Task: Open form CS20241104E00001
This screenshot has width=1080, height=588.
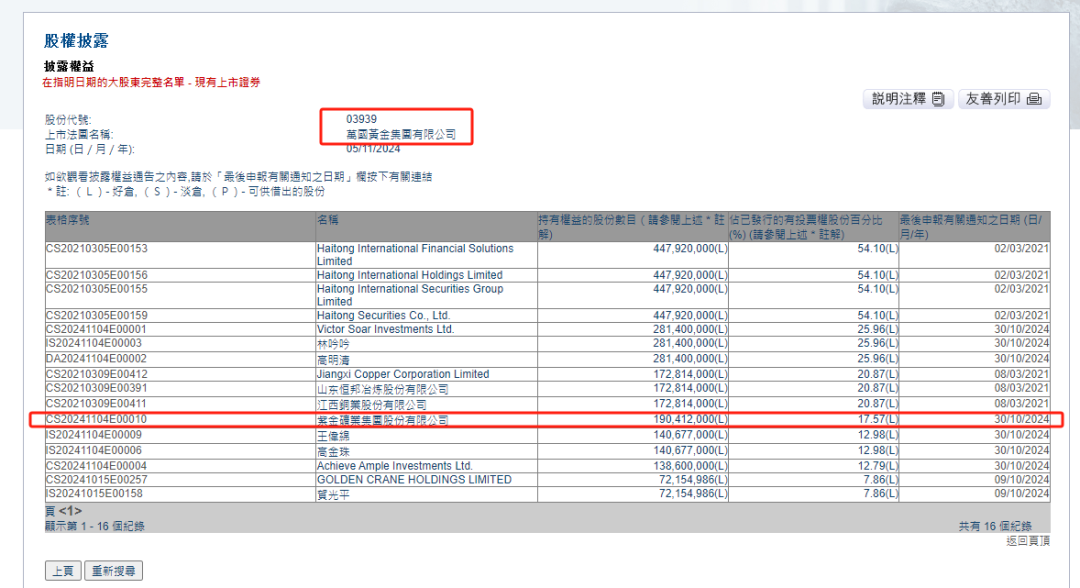Action: click(96, 329)
